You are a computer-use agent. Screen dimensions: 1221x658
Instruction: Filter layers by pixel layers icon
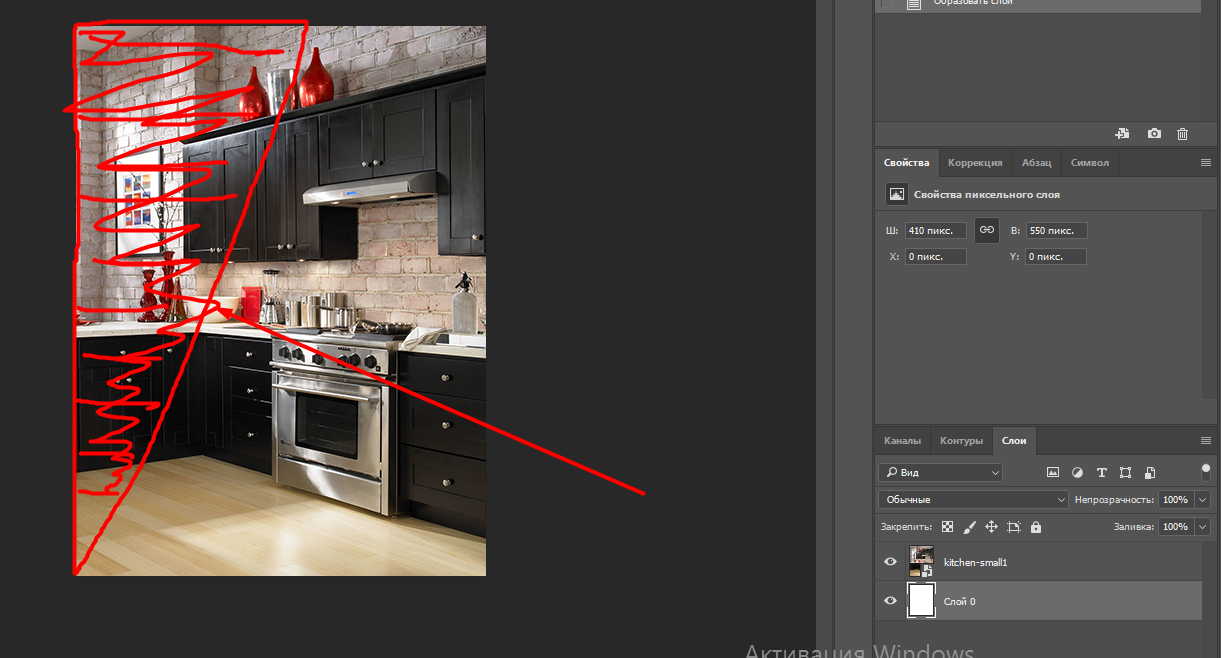tap(1053, 472)
